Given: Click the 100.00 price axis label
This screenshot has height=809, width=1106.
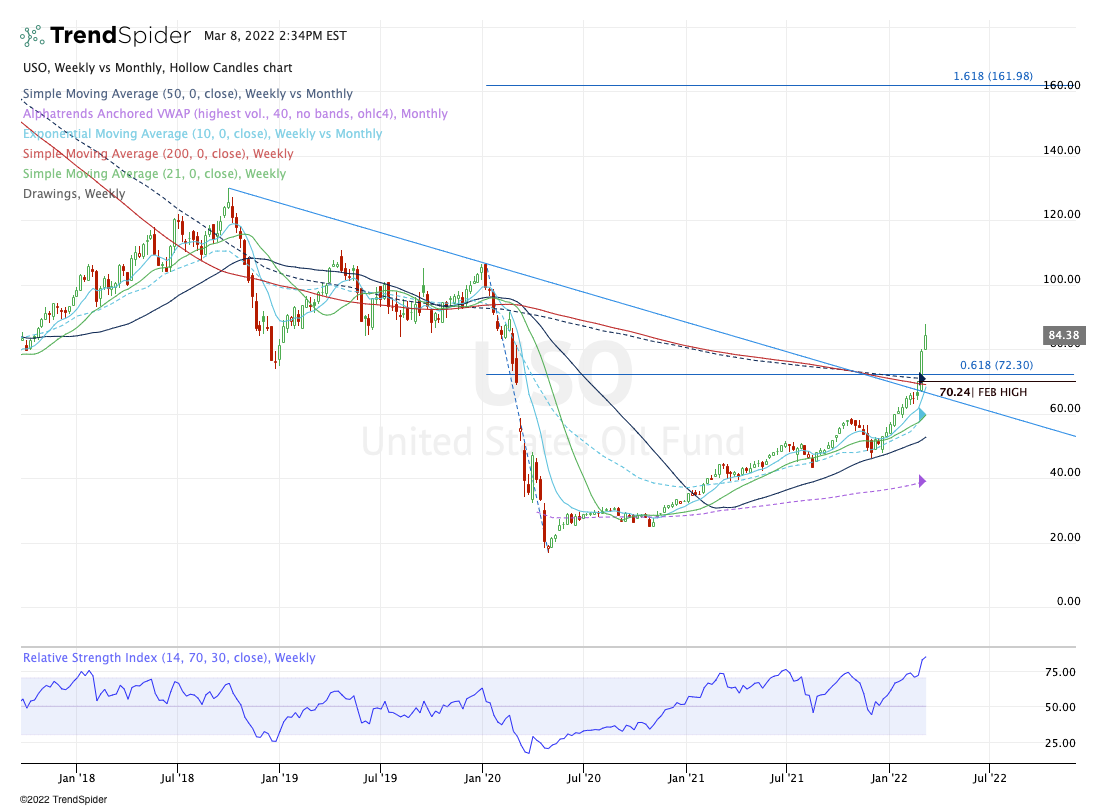Looking at the screenshot, I should [x=1062, y=279].
